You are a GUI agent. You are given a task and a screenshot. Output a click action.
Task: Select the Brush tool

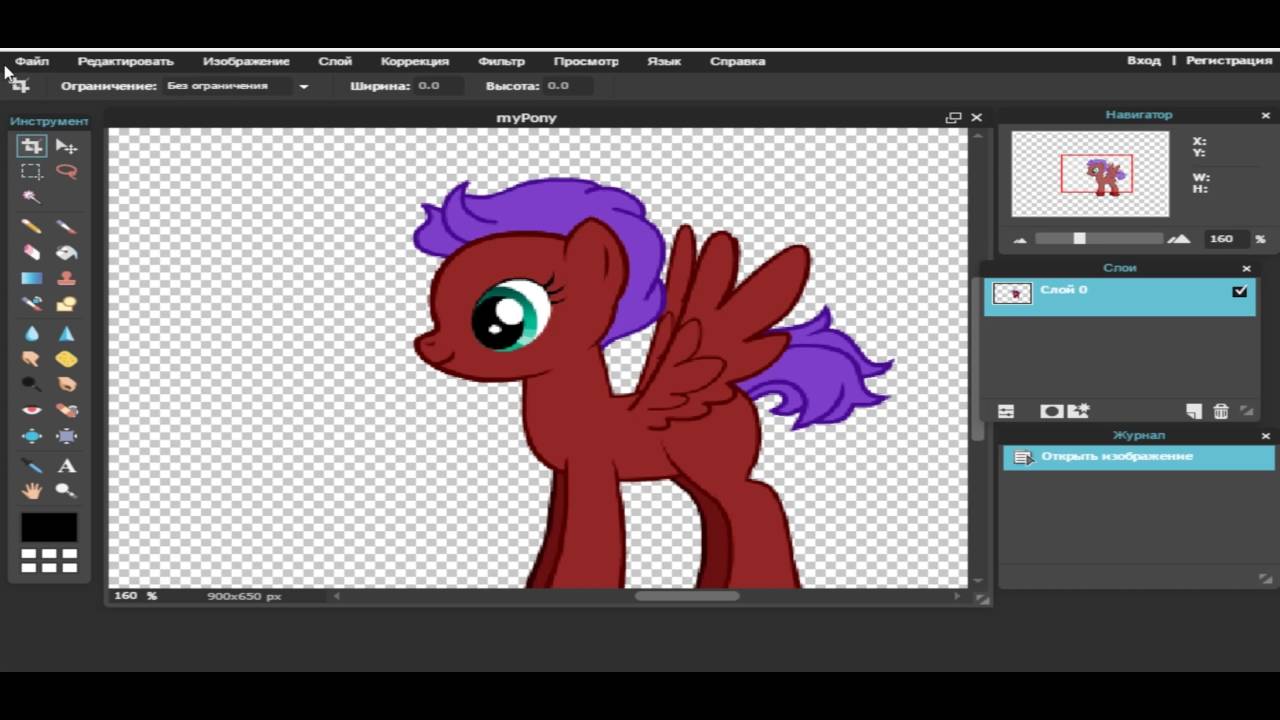tap(66, 227)
